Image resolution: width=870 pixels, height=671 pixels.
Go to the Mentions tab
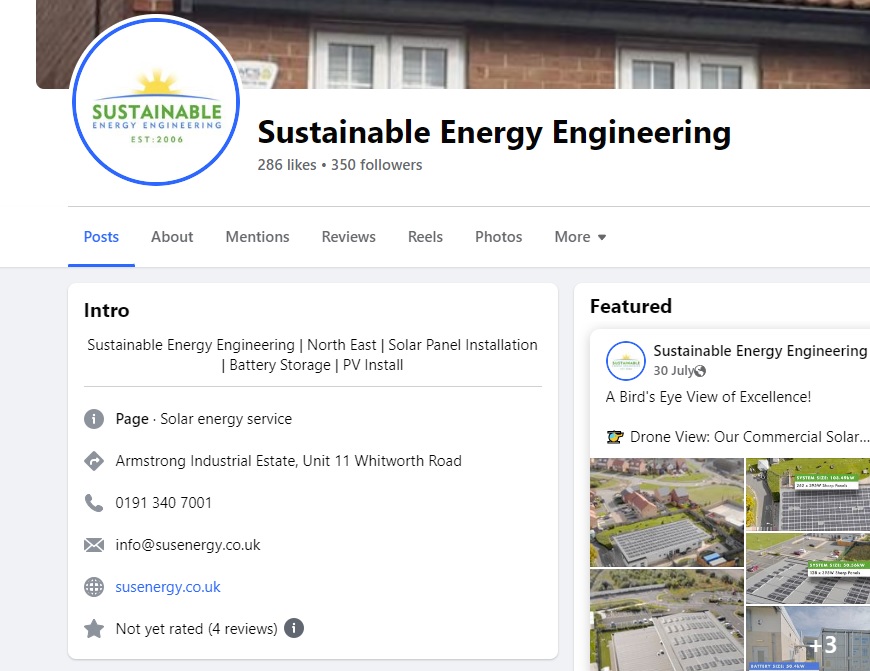tap(257, 237)
